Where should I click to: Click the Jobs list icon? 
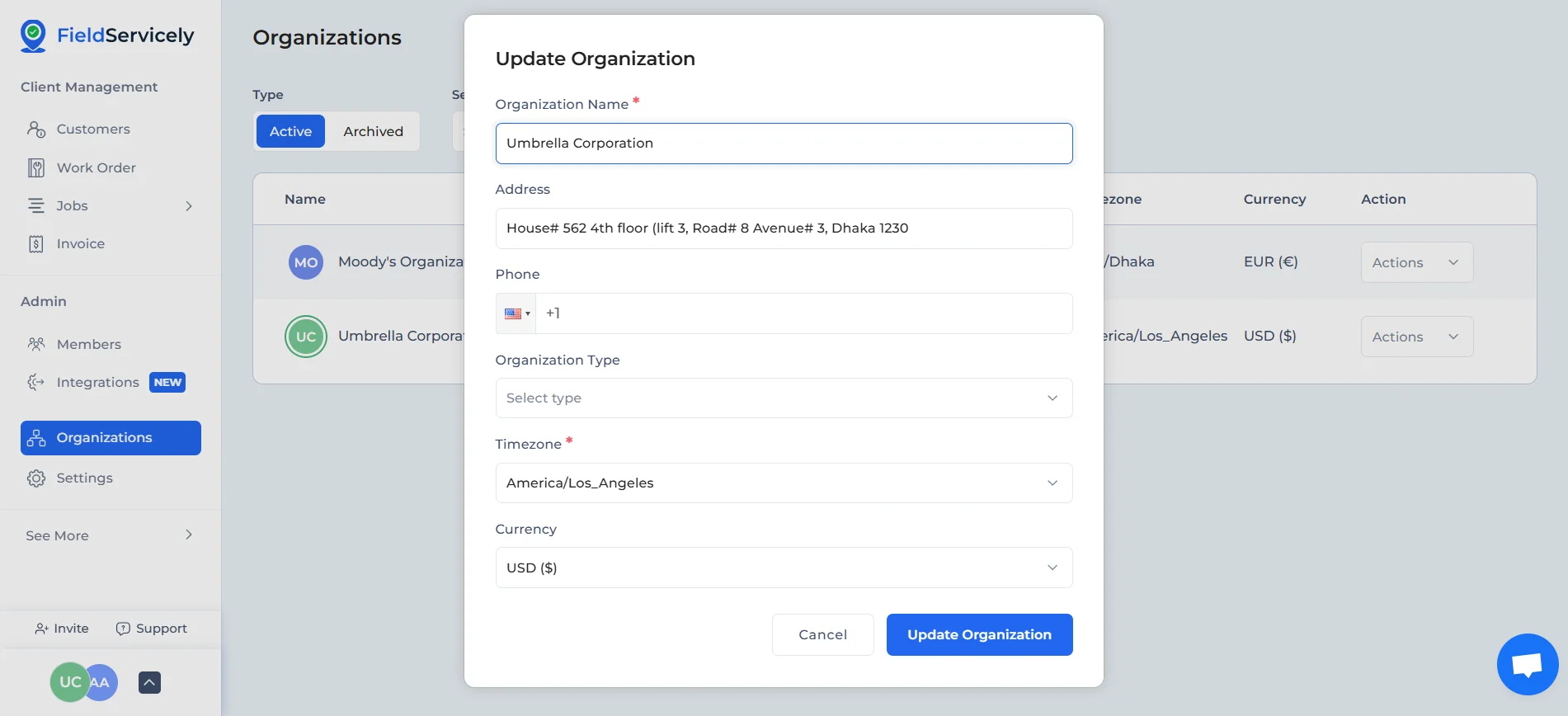pos(36,205)
